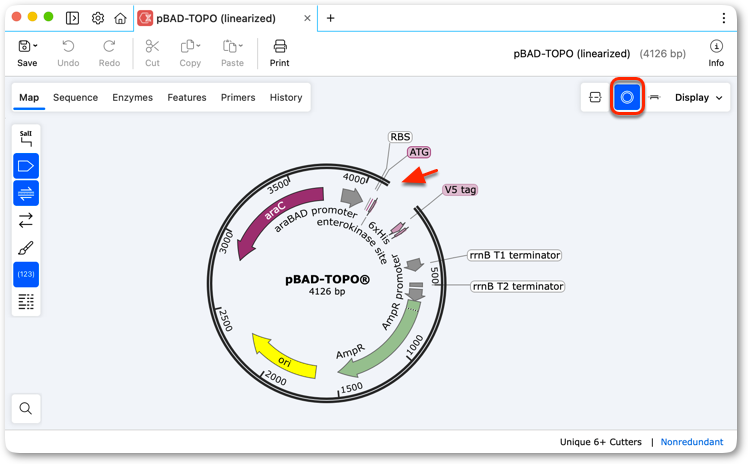
Task: Click the rrnB T2 terminator label
Action: tap(518, 286)
